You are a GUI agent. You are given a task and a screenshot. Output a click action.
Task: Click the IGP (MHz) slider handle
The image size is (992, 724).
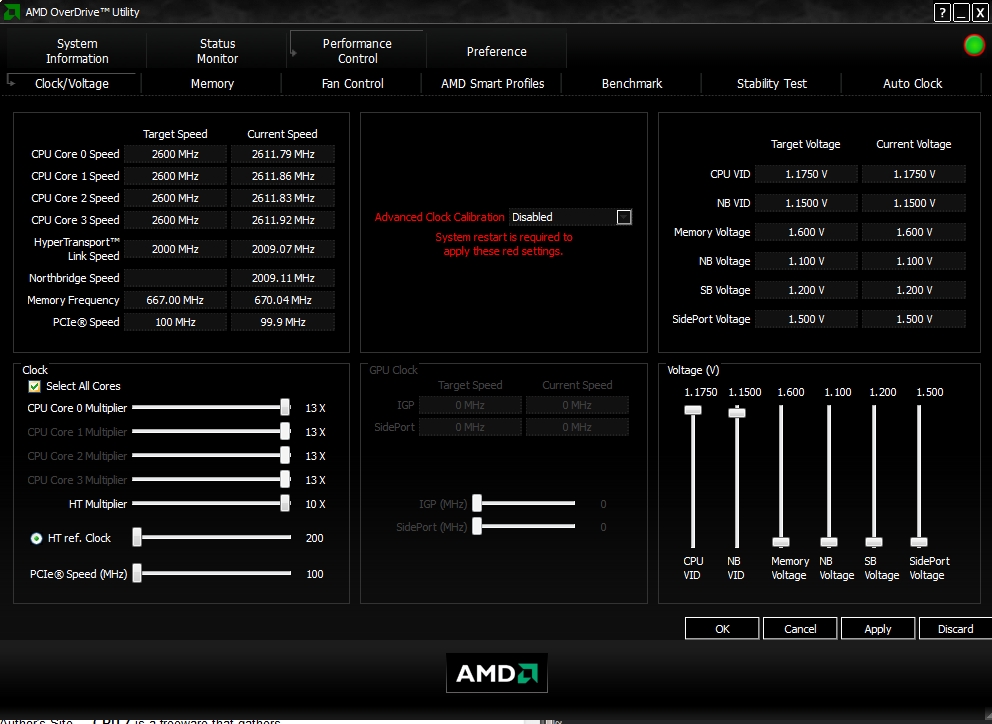477,503
